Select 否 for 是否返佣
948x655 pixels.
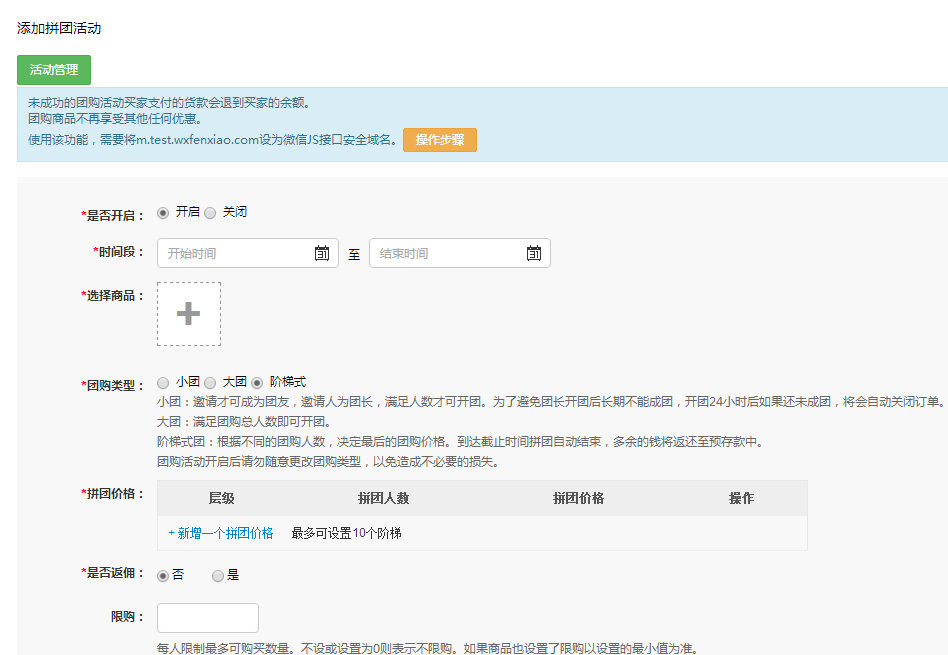164,576
